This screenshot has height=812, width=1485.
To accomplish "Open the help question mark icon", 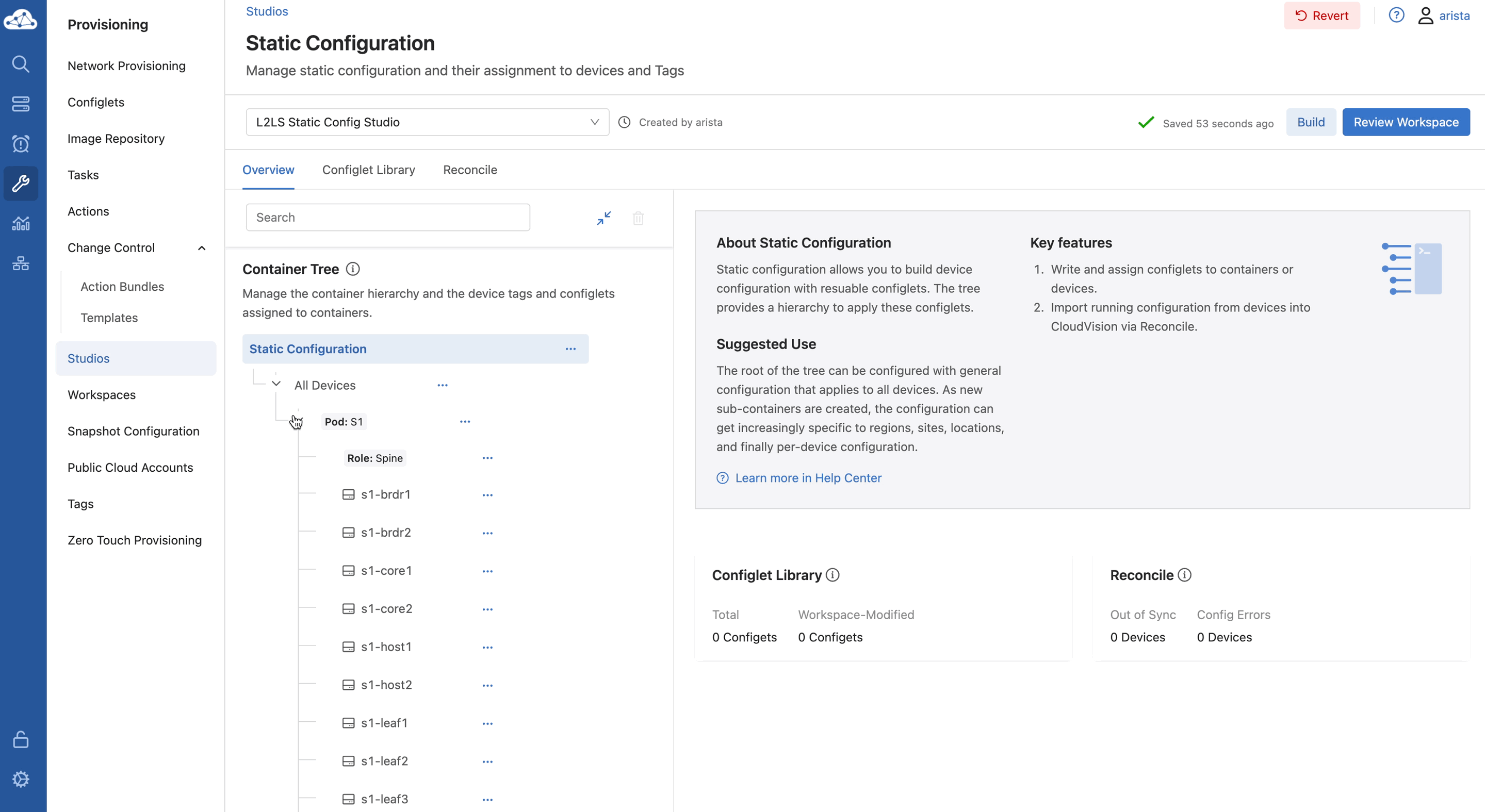I will click(x=1396, y=15).
